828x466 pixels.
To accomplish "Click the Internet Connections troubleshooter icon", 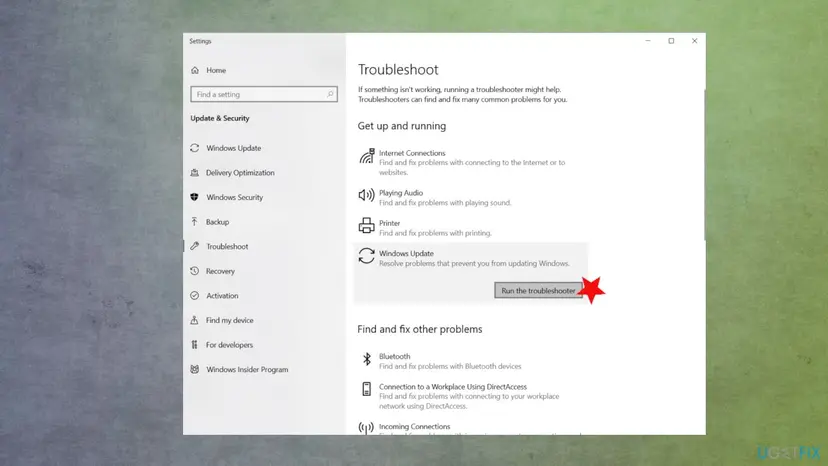I will pyautogui.click(x=366, y=156).
